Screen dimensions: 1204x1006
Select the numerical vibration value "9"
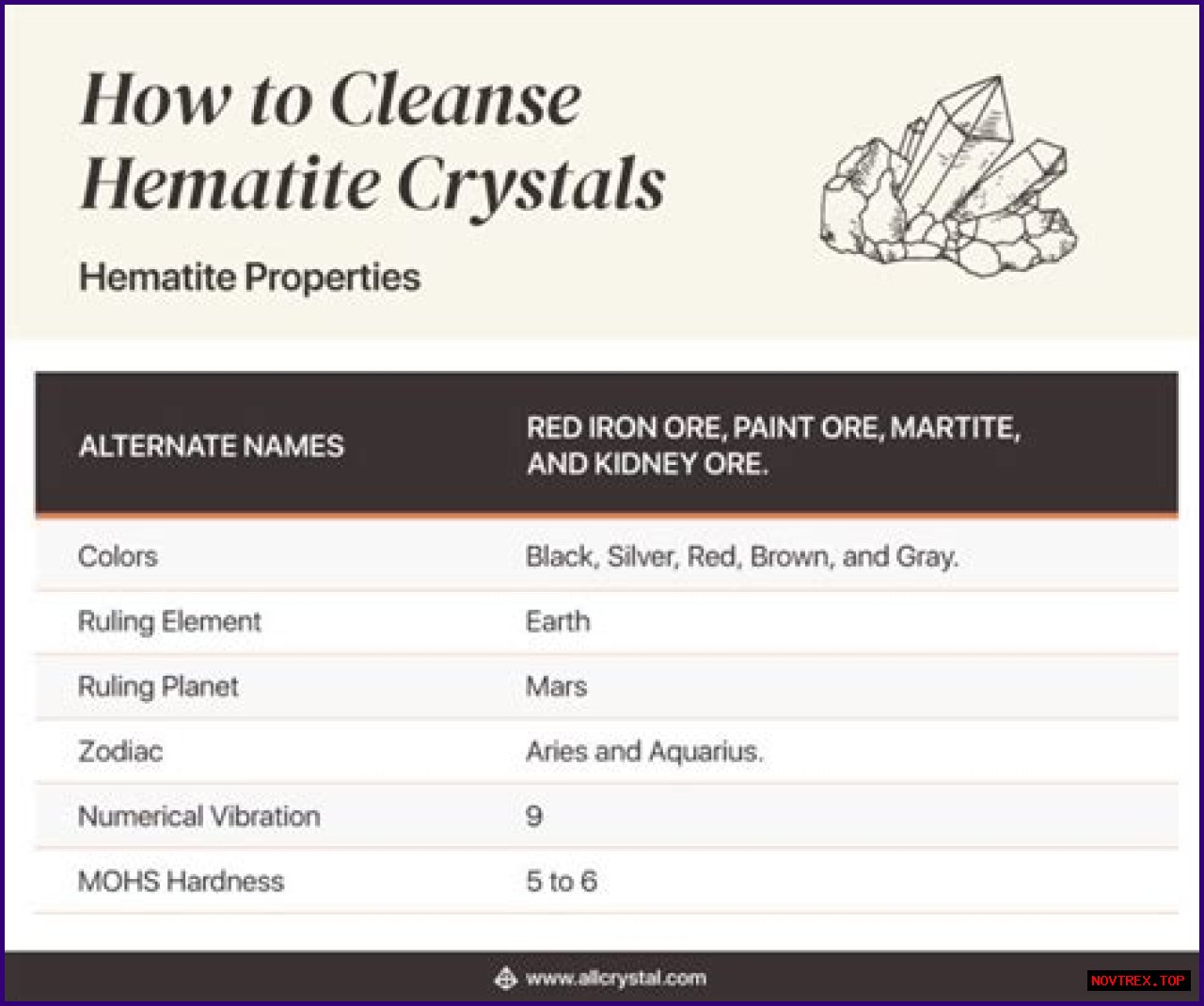[533, 816]
